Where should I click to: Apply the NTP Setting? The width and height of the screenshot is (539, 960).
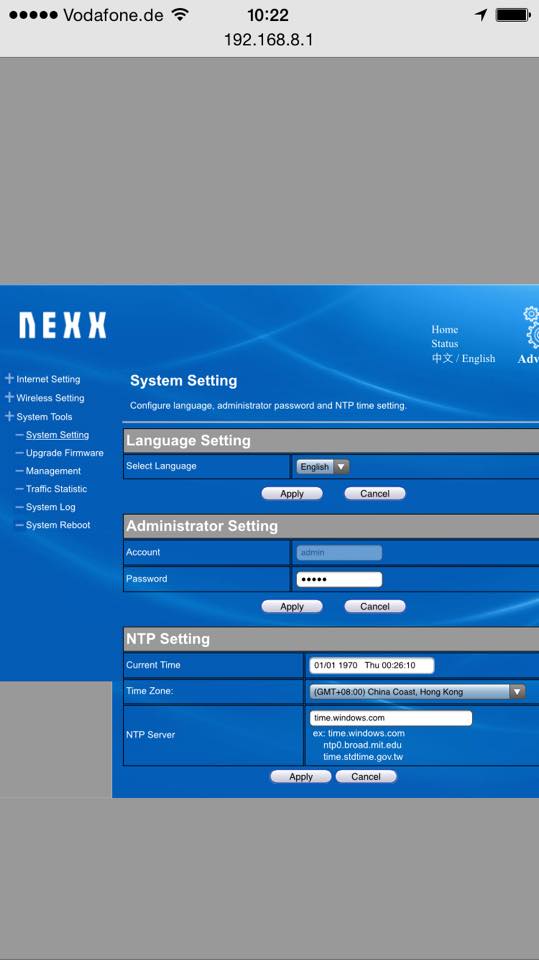[x=301, y=776]
